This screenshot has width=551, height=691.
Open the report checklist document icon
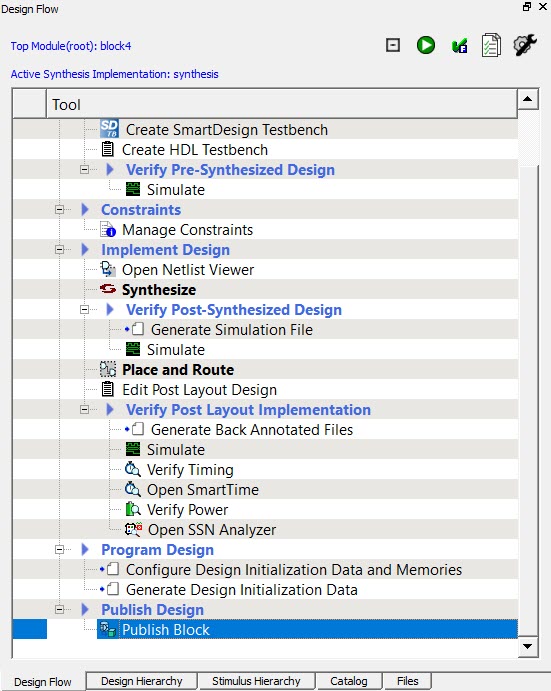click(491, 45)
